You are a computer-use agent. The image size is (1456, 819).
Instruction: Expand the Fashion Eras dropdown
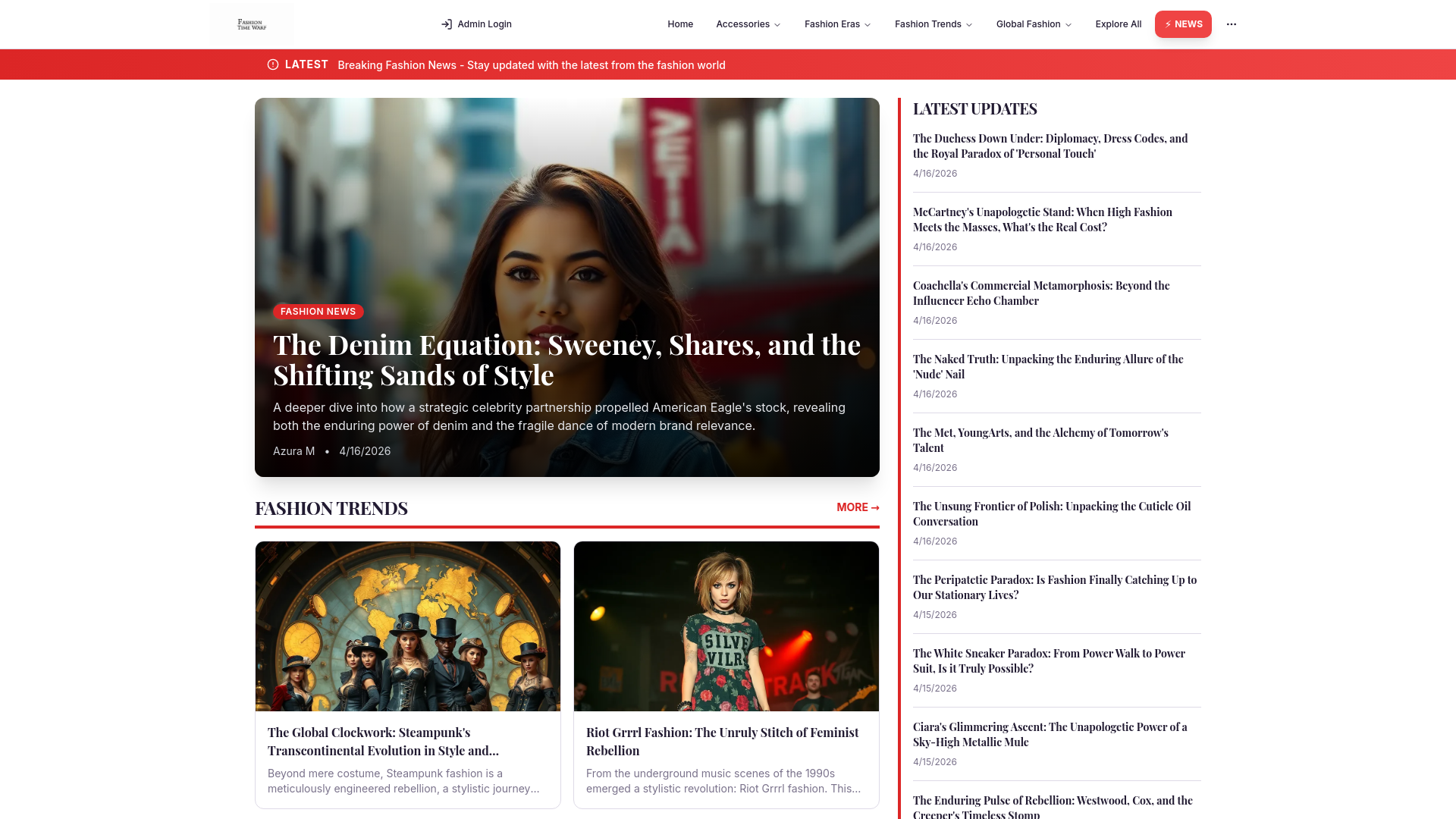tap(837, 24)
